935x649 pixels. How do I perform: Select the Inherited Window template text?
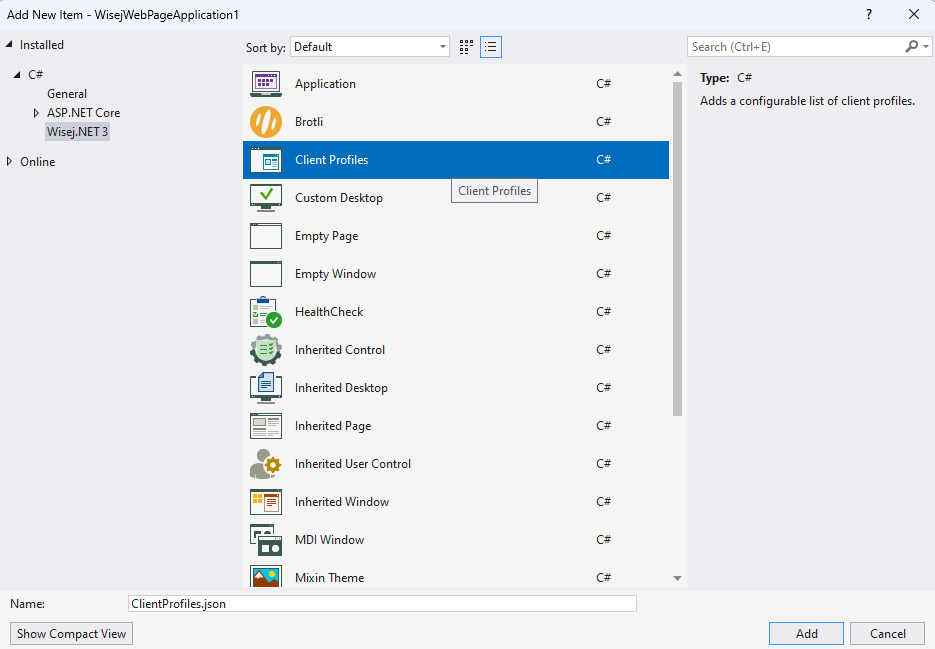342,502
